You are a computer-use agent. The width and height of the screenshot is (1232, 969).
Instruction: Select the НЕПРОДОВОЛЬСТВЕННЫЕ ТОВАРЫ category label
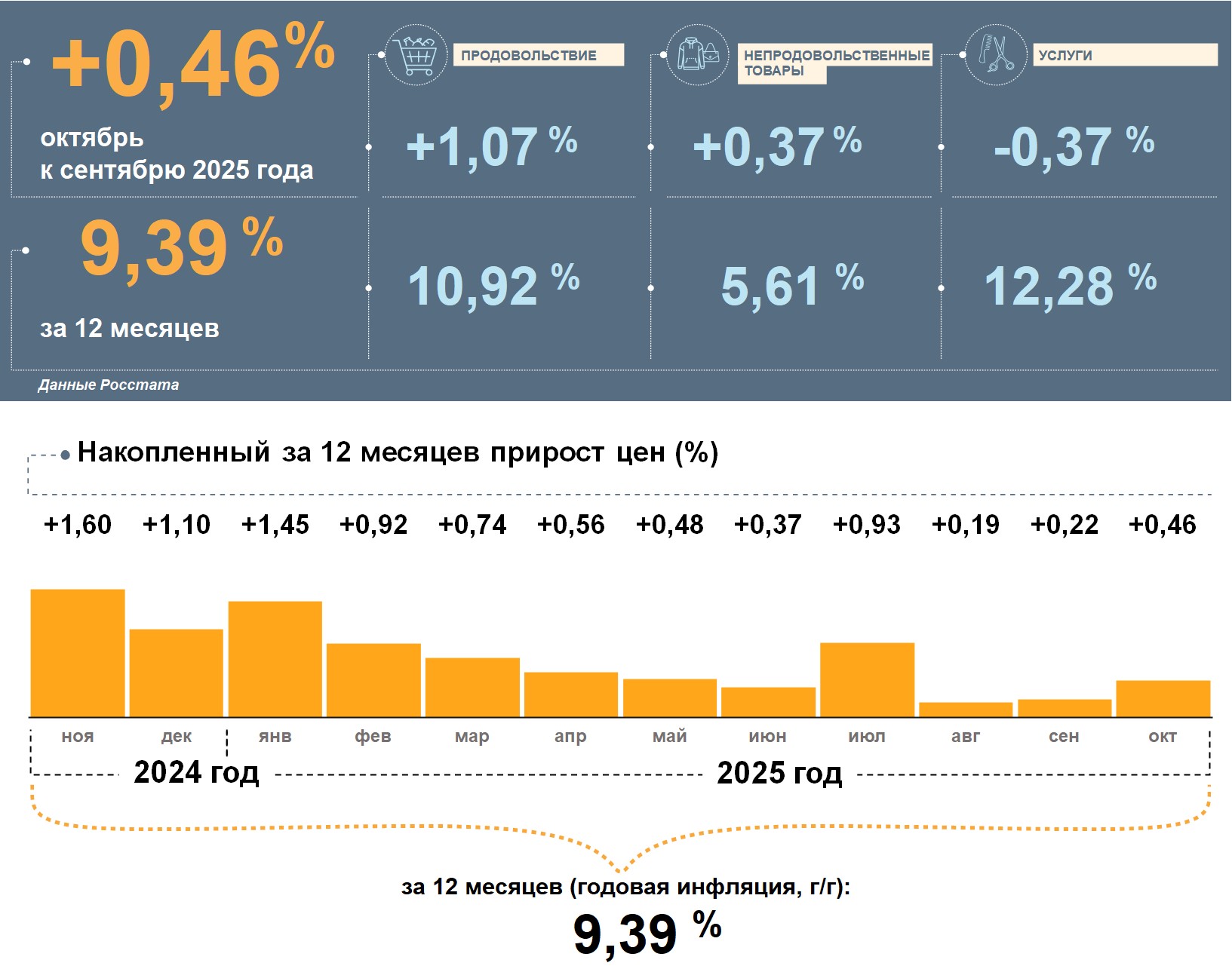point(834,63)
